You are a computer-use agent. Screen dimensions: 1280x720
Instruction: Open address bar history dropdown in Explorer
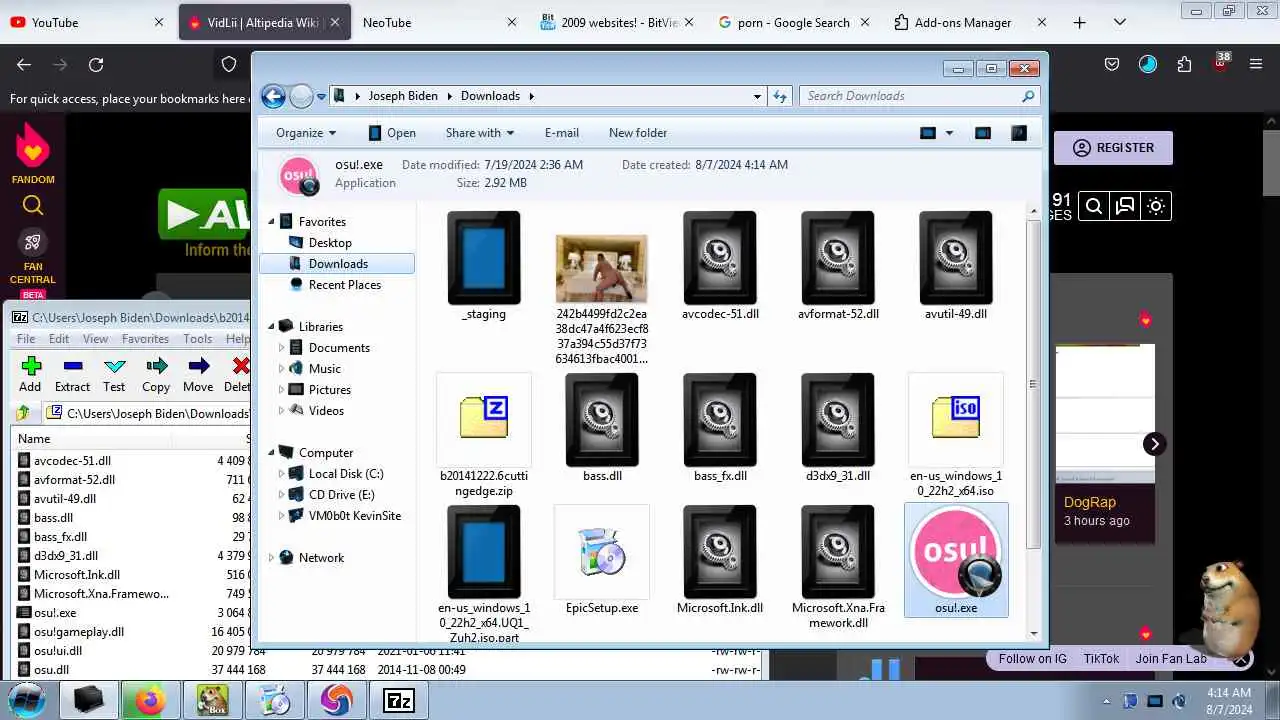757,96
